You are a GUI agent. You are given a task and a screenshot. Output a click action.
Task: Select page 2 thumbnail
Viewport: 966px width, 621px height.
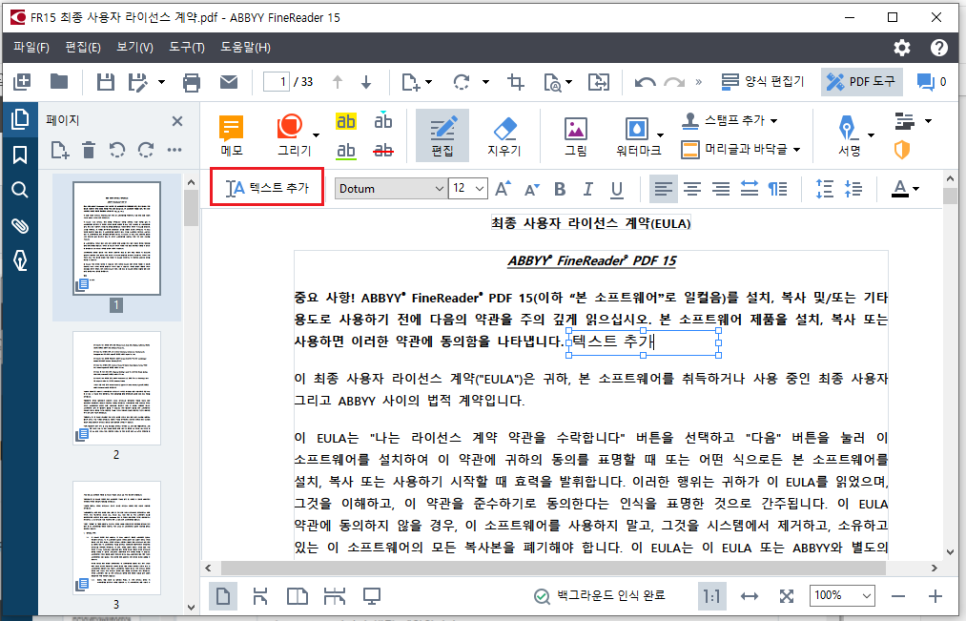click(116, 388)
